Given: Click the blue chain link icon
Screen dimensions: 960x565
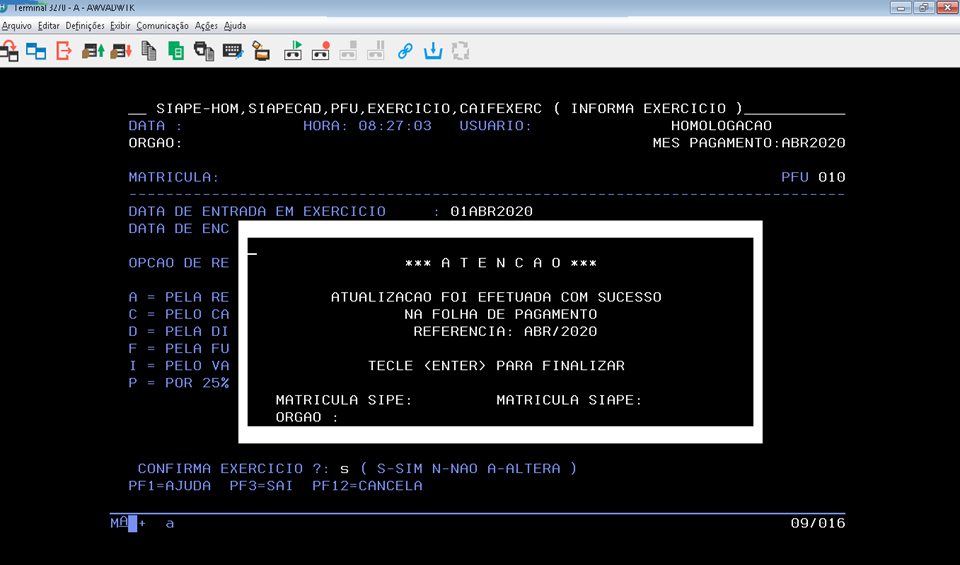Looking at the screenshot, I should click(x=405, y=50).
